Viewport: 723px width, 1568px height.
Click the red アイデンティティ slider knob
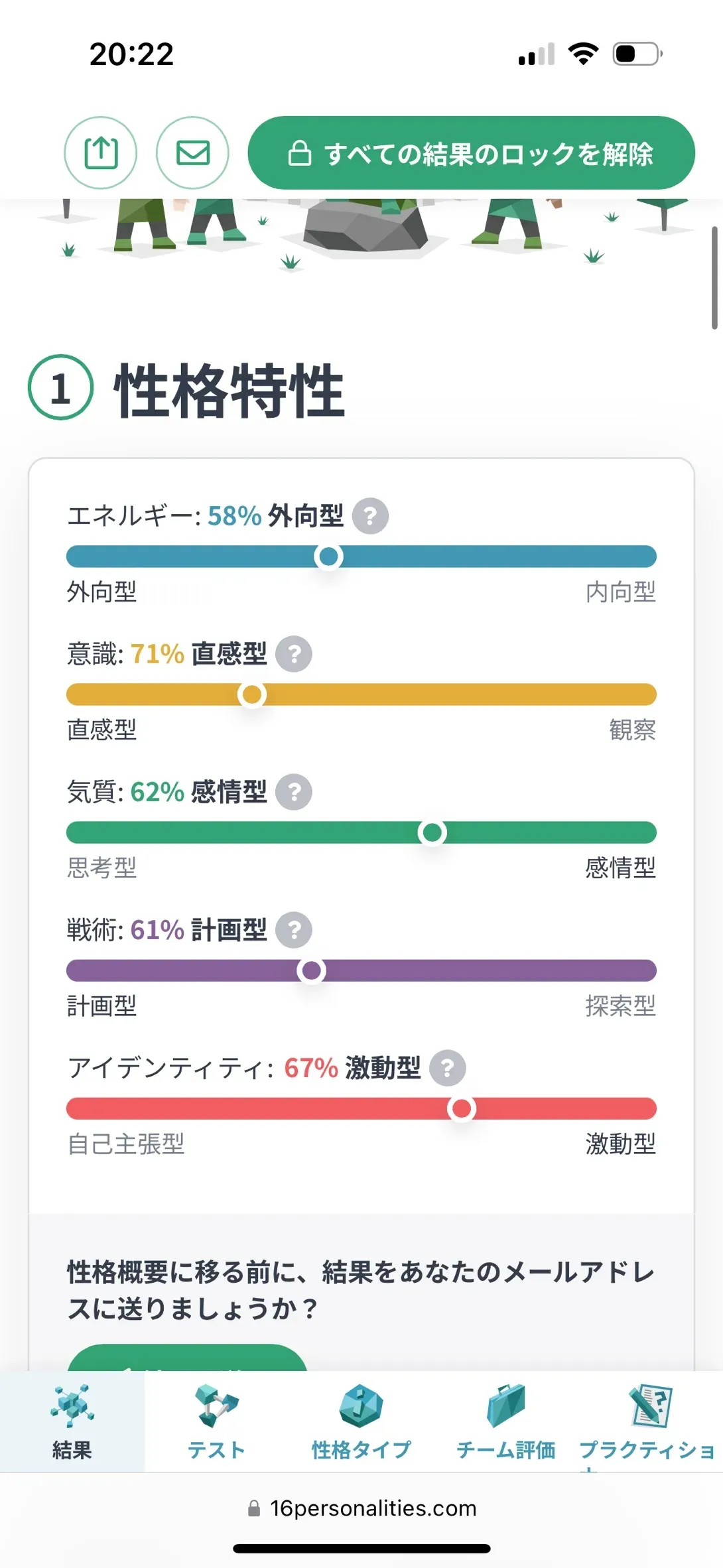coord(462,1108)
